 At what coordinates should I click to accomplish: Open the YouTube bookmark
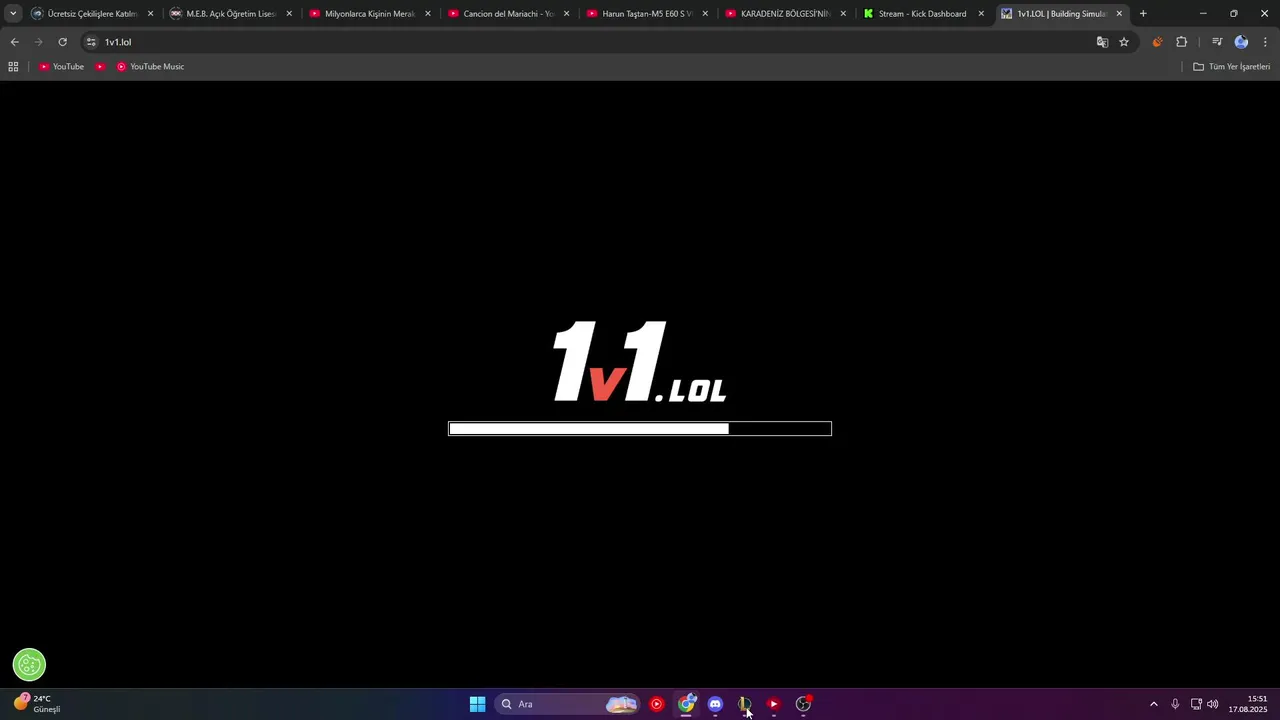point(62,67)
